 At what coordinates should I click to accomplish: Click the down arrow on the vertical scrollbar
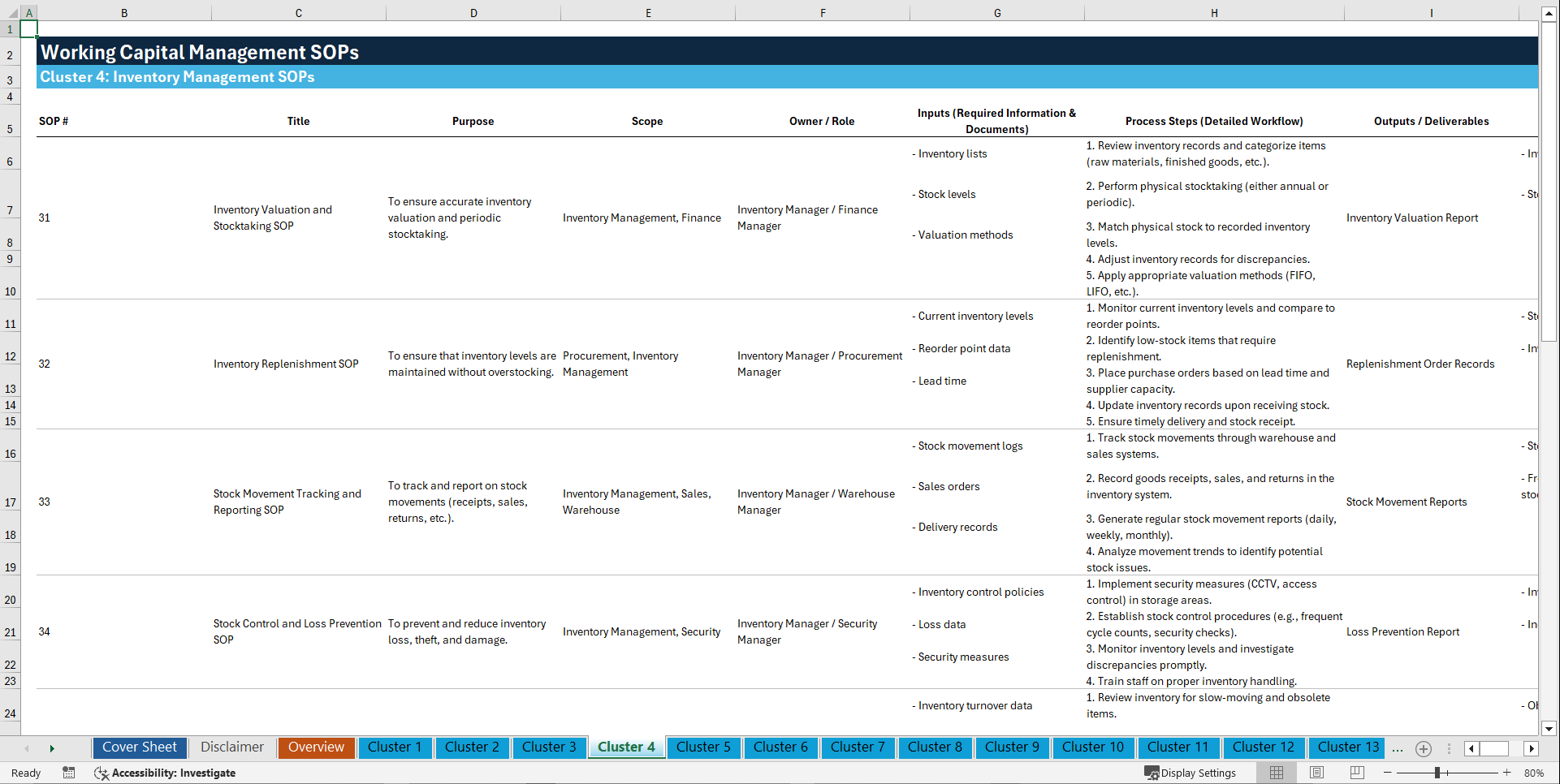tap(1550, 728)
